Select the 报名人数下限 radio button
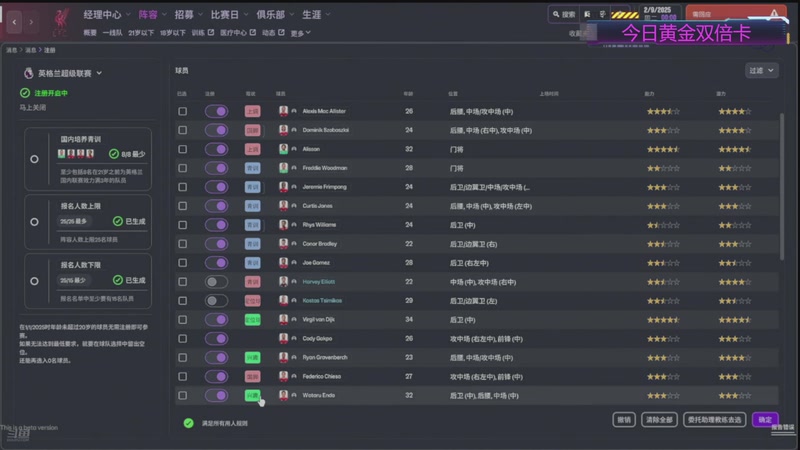 pos(34,281)
